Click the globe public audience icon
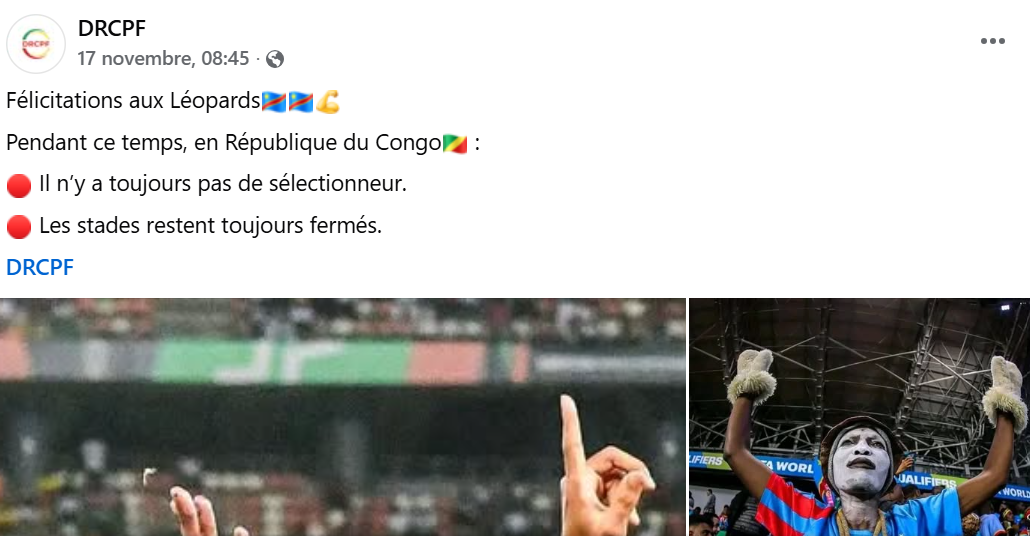 (x=275, y=59)
